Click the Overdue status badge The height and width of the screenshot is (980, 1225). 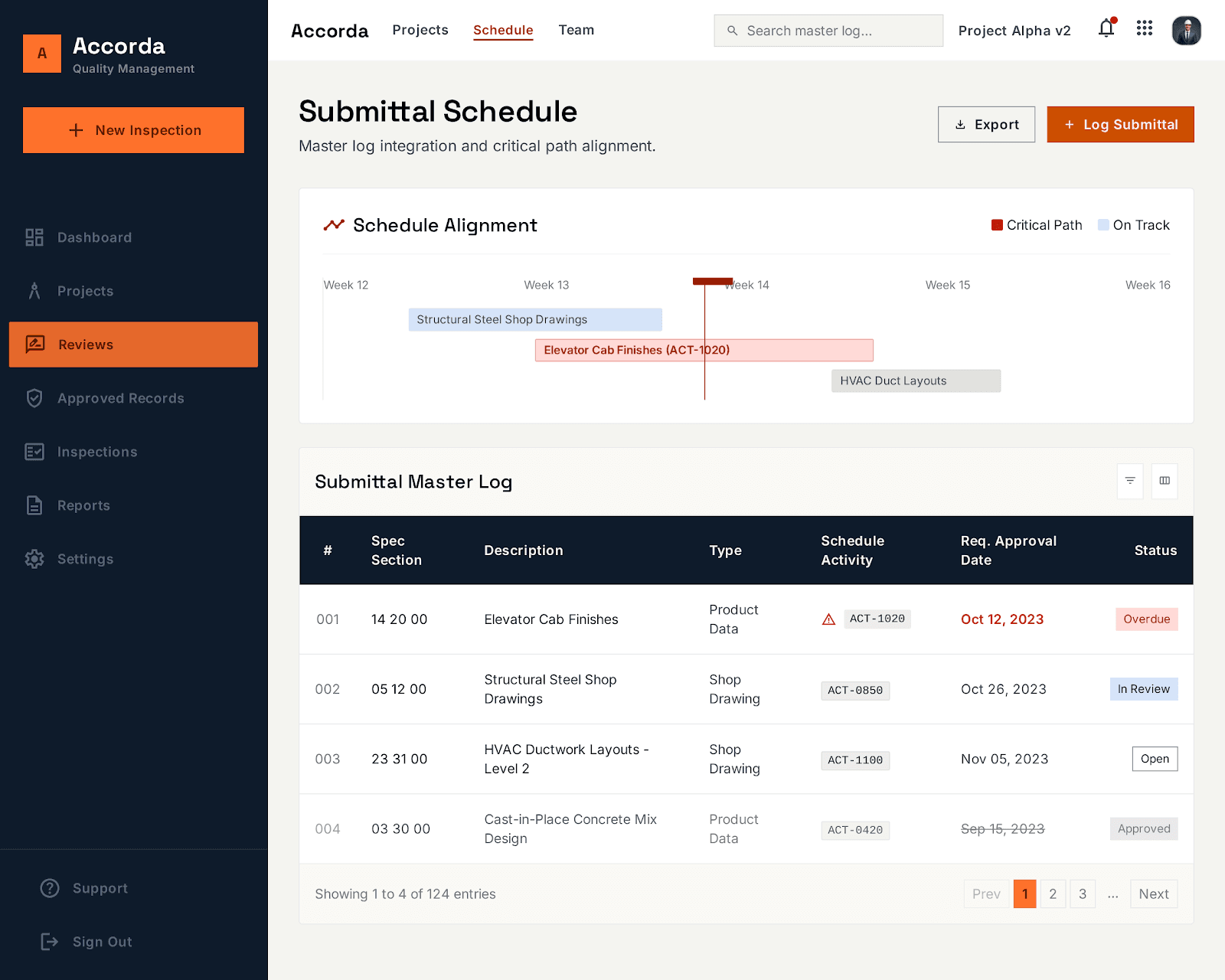pyautogui.click(x=1146, y=619)
